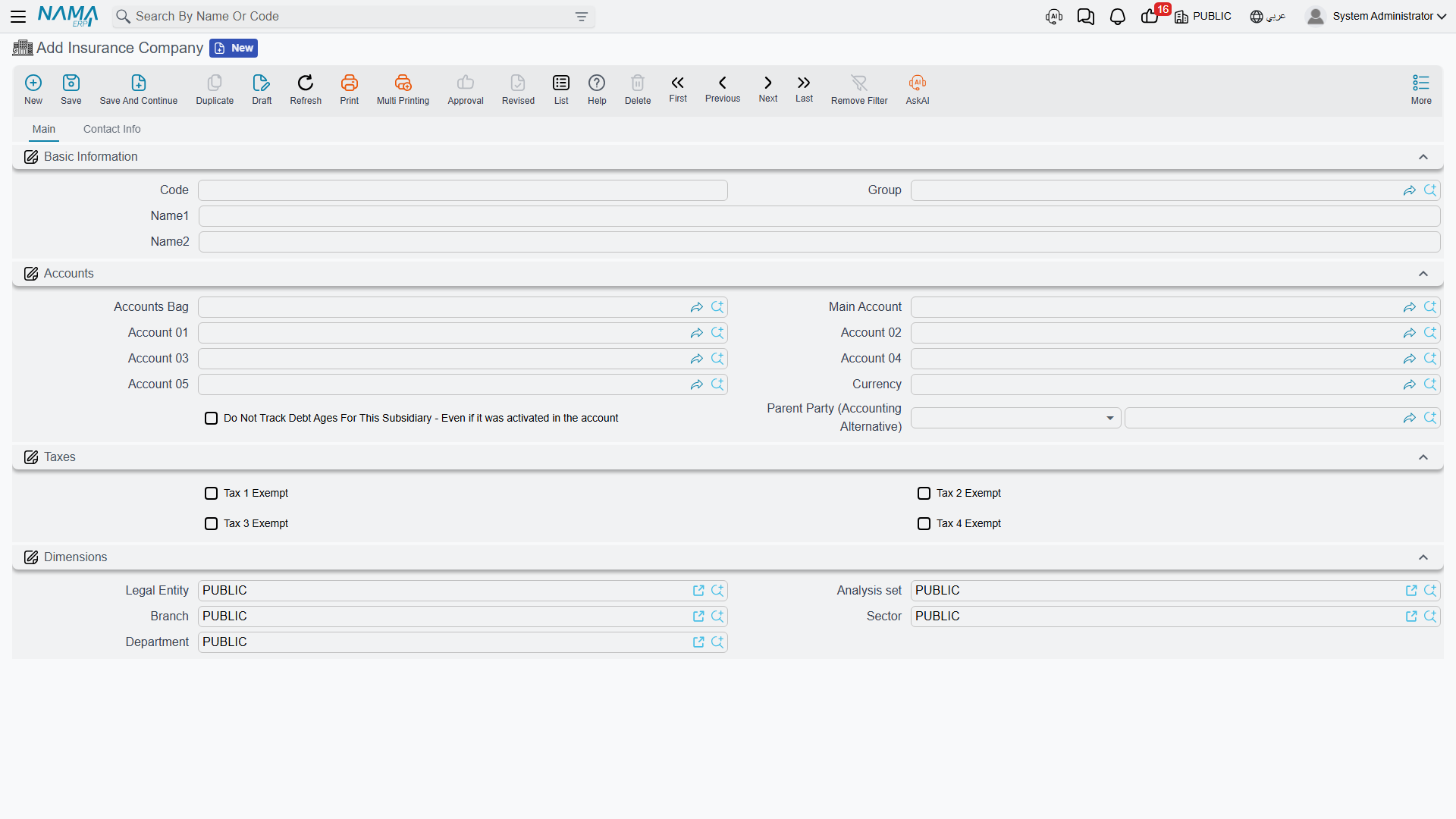Check Tax 2 Exempt
The image size is (1456, 819).
(x=924, y=494)
